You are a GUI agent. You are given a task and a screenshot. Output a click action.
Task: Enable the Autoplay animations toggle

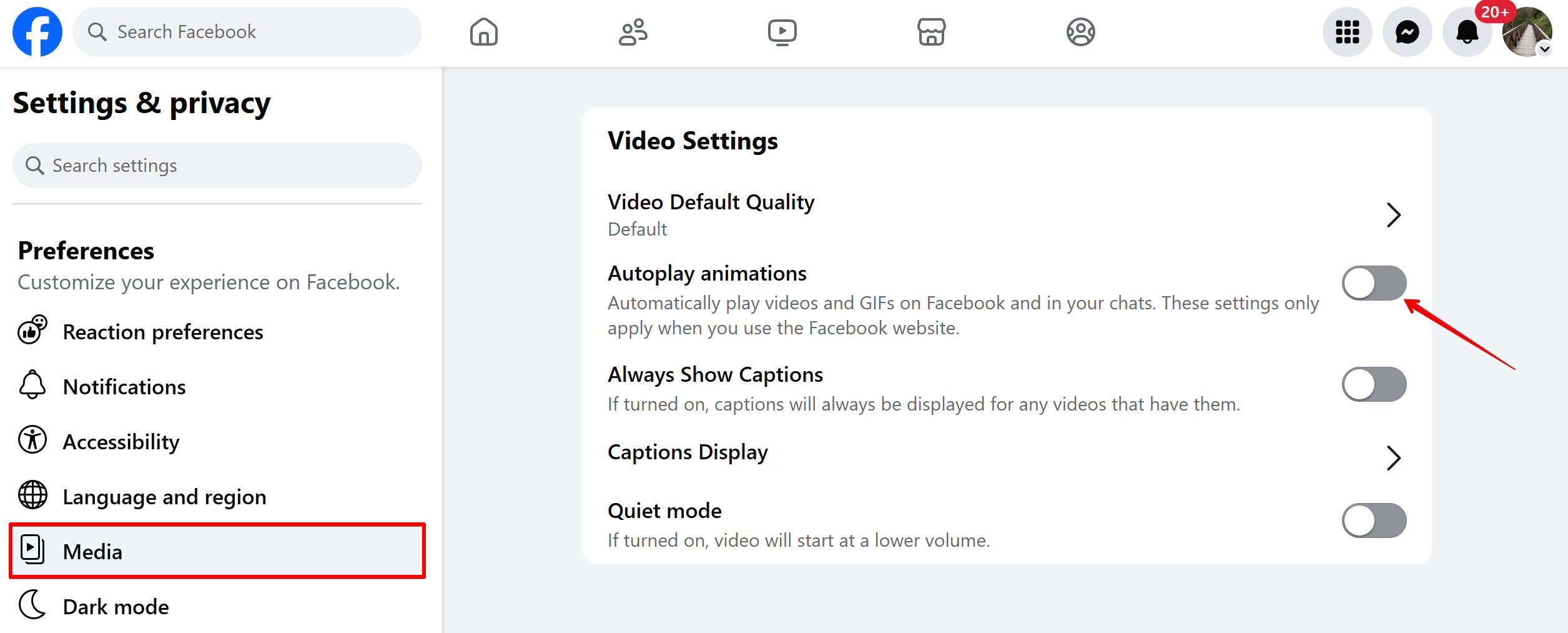point(1374,283)
